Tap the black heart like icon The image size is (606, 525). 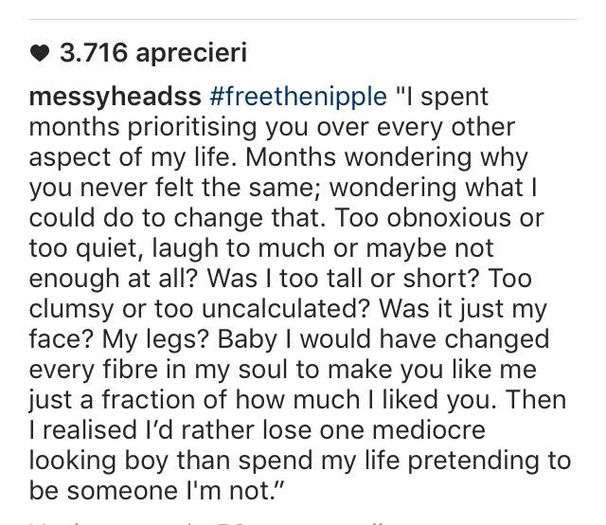click(39, 53)
